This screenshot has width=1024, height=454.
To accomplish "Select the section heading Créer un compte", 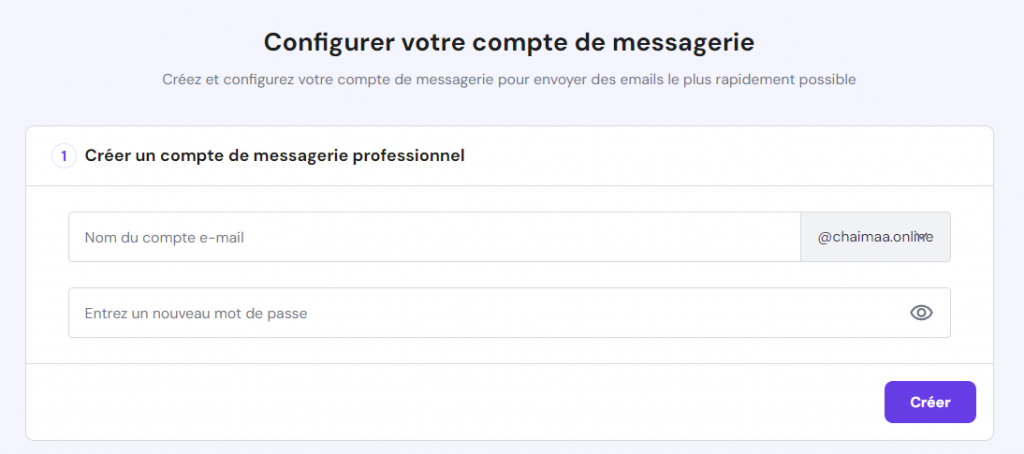I will click(x=275, y=156).
